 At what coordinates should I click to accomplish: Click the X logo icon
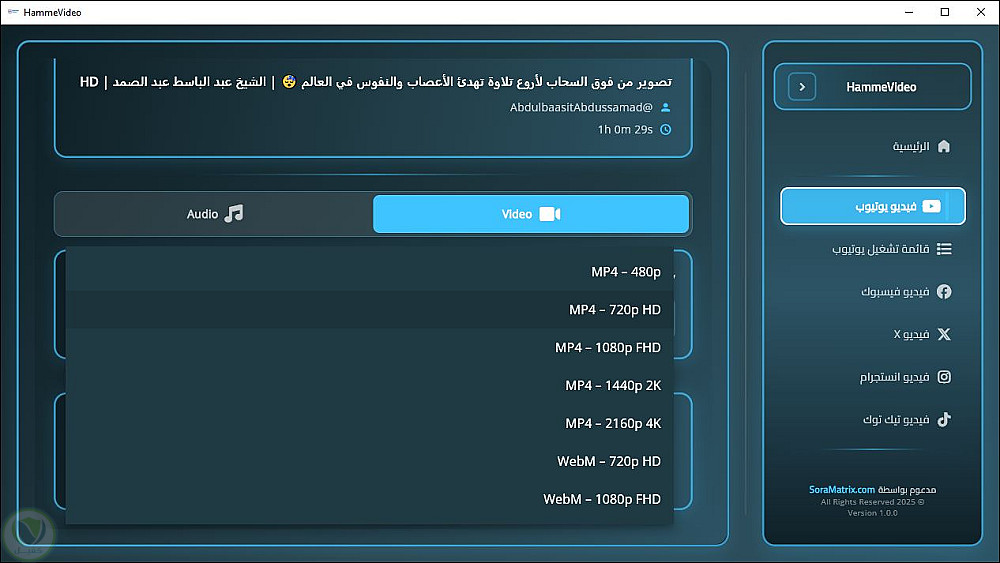coord(944,334)
